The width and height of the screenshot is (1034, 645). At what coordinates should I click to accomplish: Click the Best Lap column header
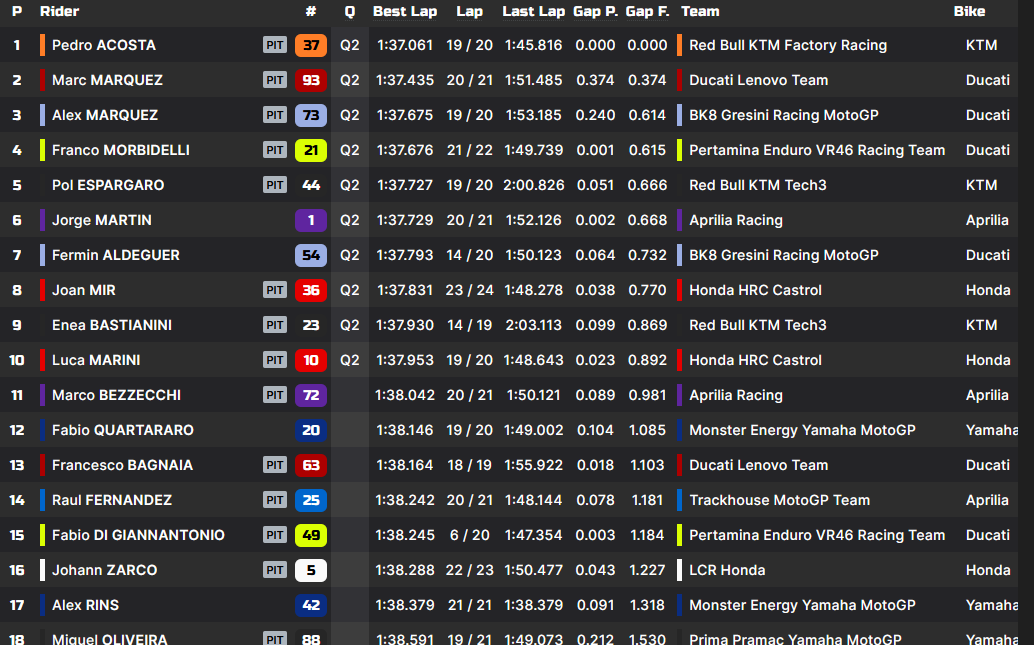click(x=405, y=11)
